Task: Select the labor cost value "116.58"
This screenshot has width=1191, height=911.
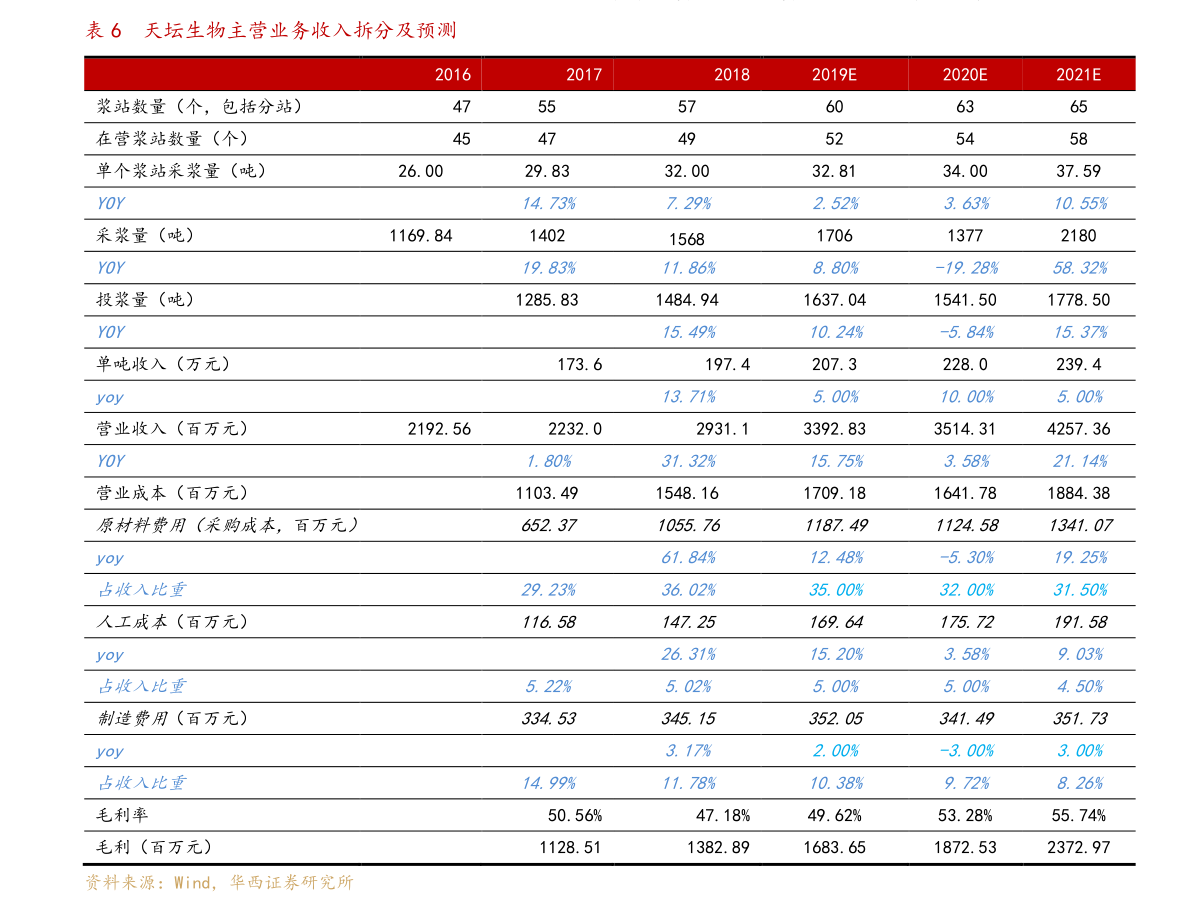Action: pos(548,622)
